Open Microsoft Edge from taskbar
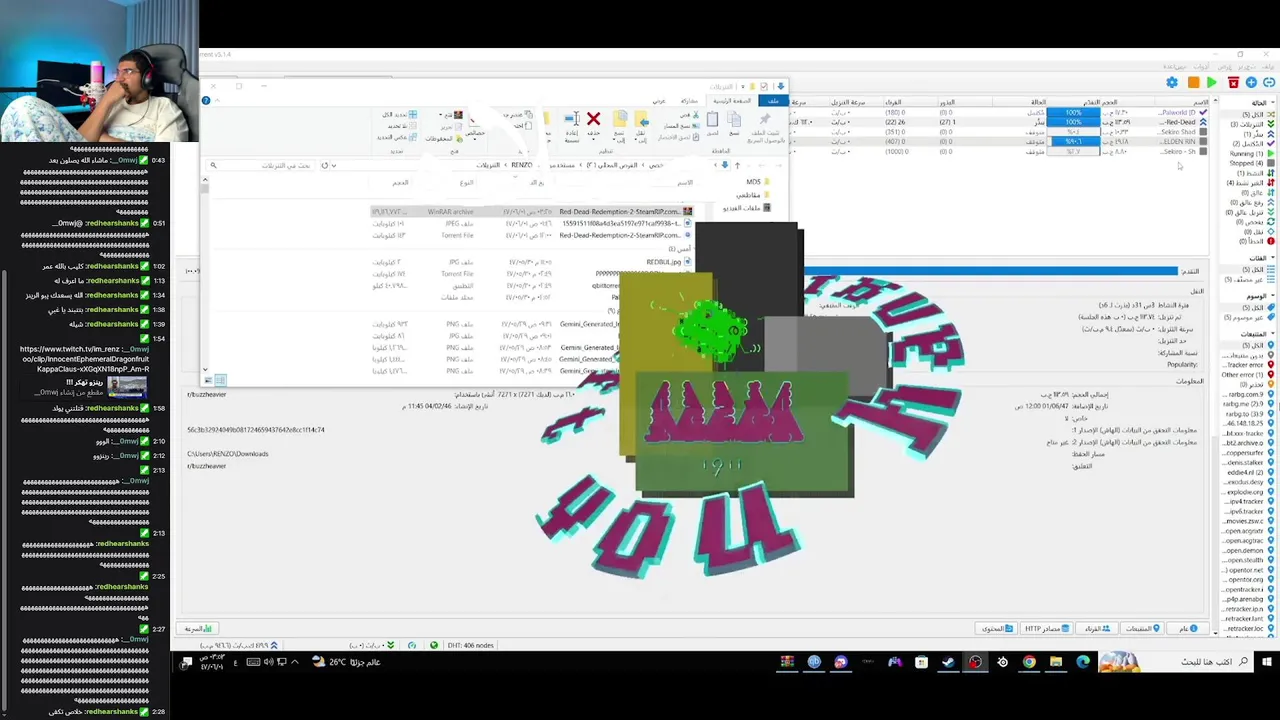This screenshot has height=720, width=1280. [1083, 662]
